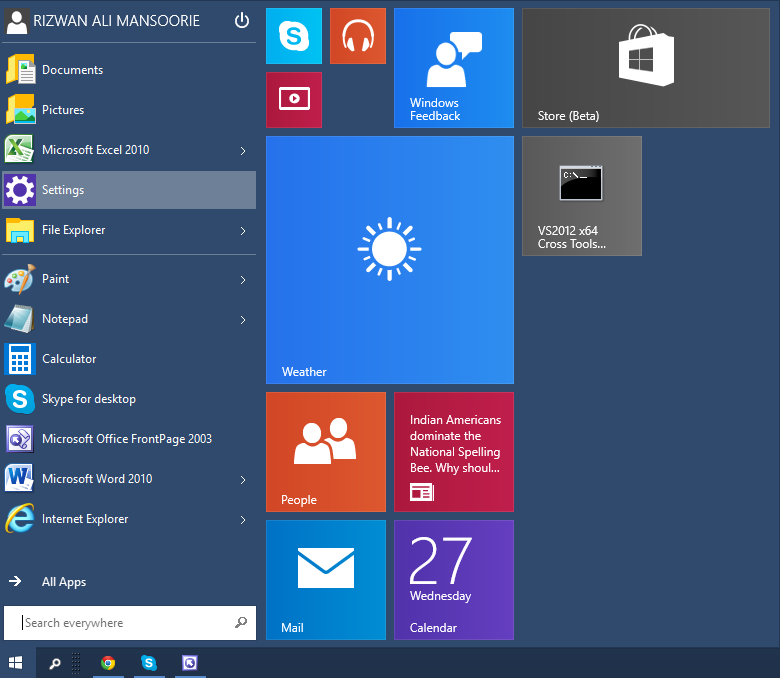Click the Skype for desktop icon
Image resolution: width=780 pixels, height=678 pixels.
click(20, 399)
